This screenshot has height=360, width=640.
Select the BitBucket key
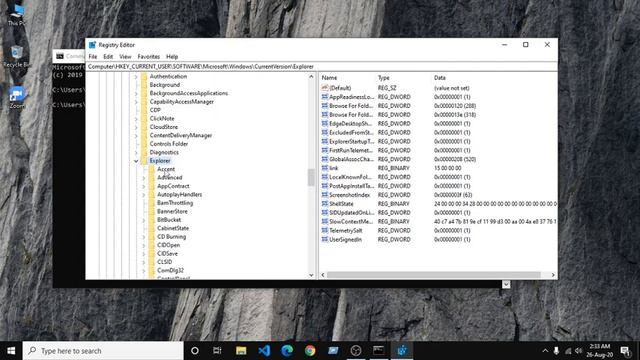pyautogui.click(x=169, y=220)
